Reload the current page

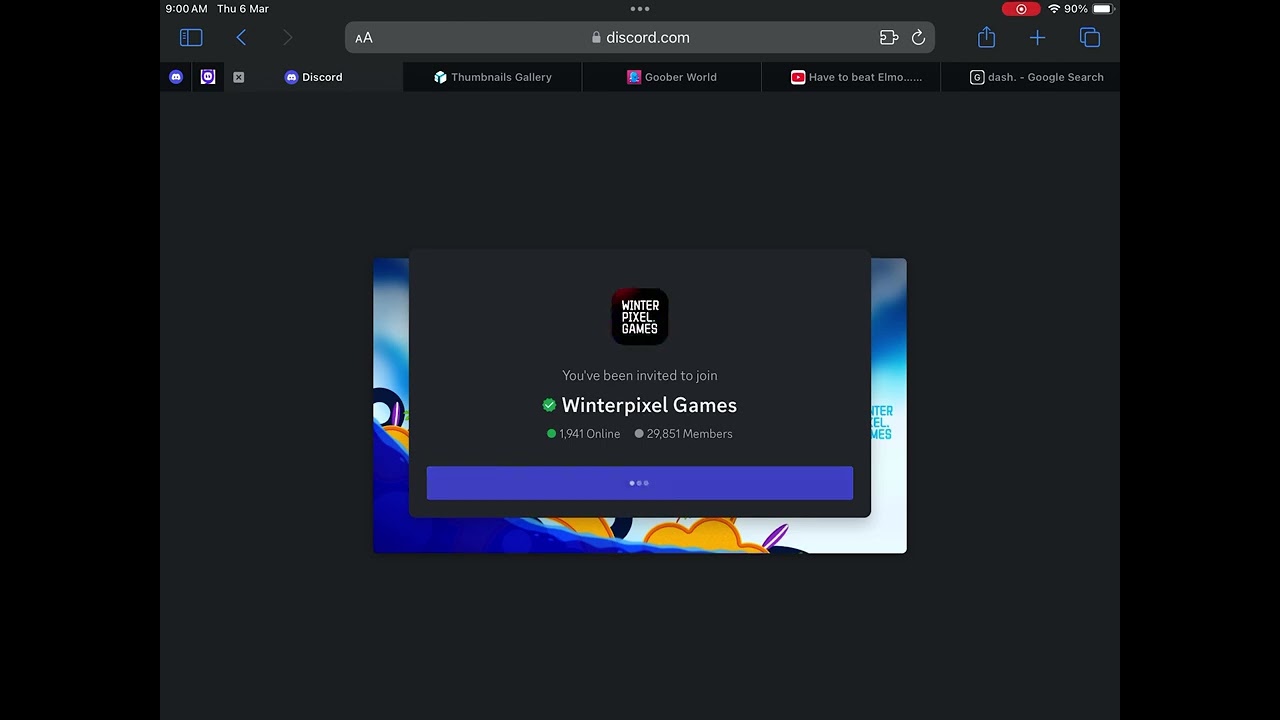point(918,38)
